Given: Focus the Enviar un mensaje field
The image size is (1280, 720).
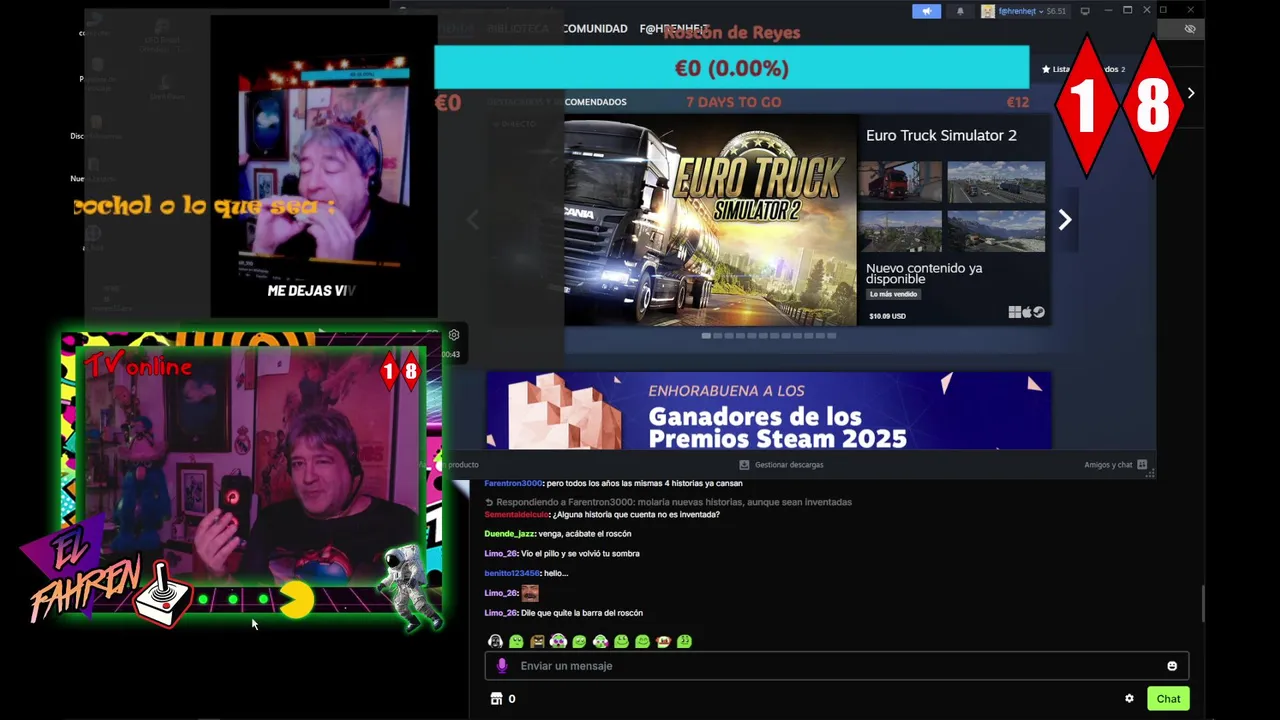Looking at the screenshot, I should pos(836,666).
